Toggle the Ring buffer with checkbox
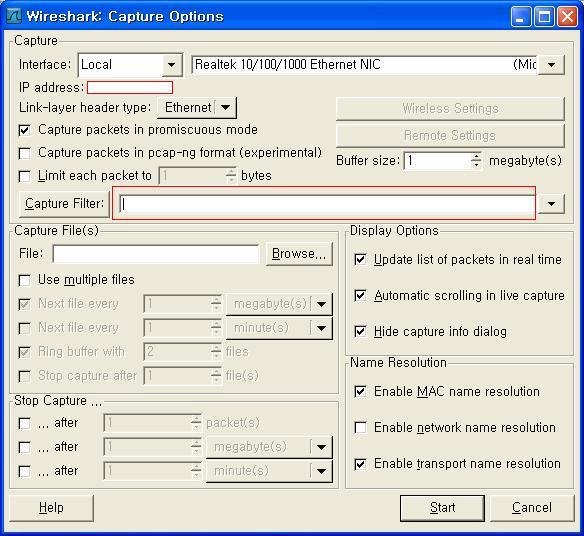584x536 pixels. 25,352
